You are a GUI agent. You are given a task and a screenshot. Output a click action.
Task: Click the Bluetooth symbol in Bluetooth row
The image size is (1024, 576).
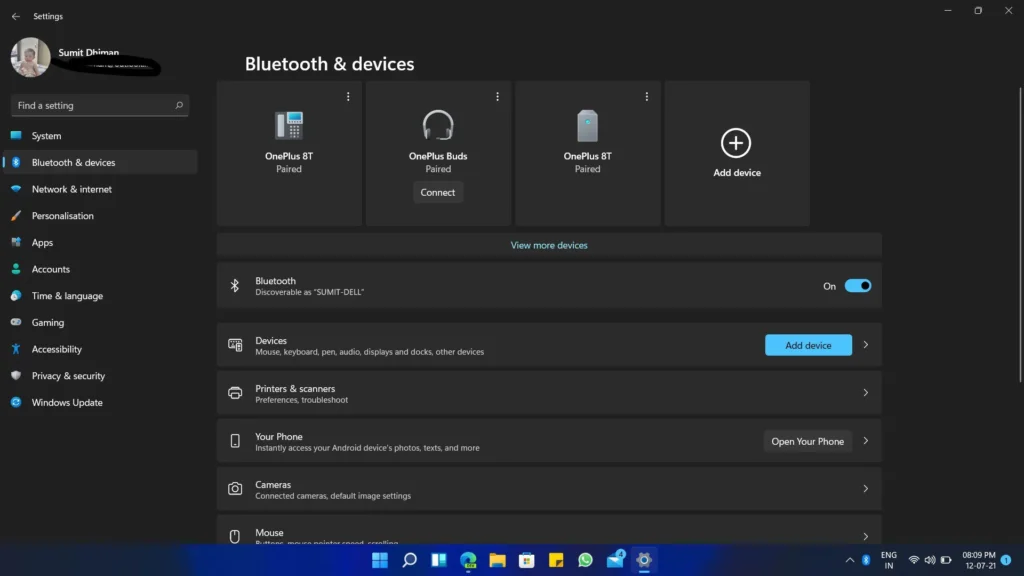point(234,286)
